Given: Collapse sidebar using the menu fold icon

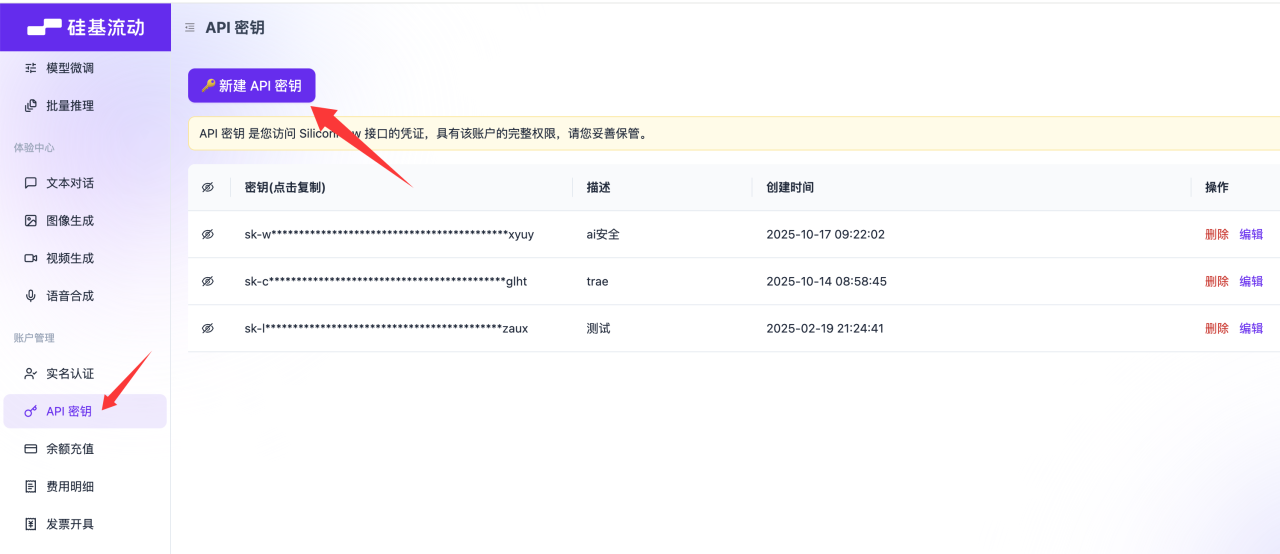Looking at the screenshot, I should [190, 28].
